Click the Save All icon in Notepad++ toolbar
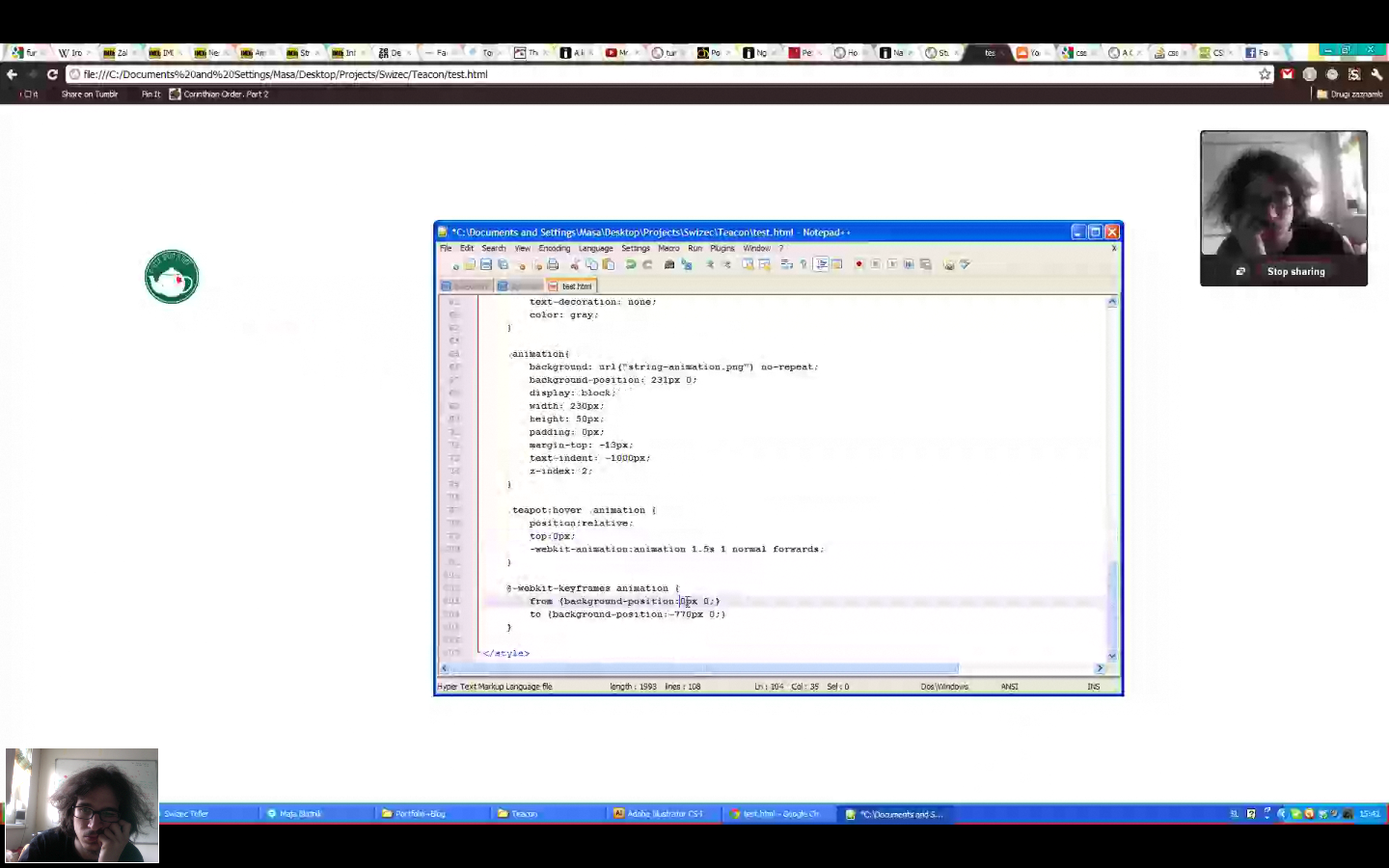 click(503, 264)
